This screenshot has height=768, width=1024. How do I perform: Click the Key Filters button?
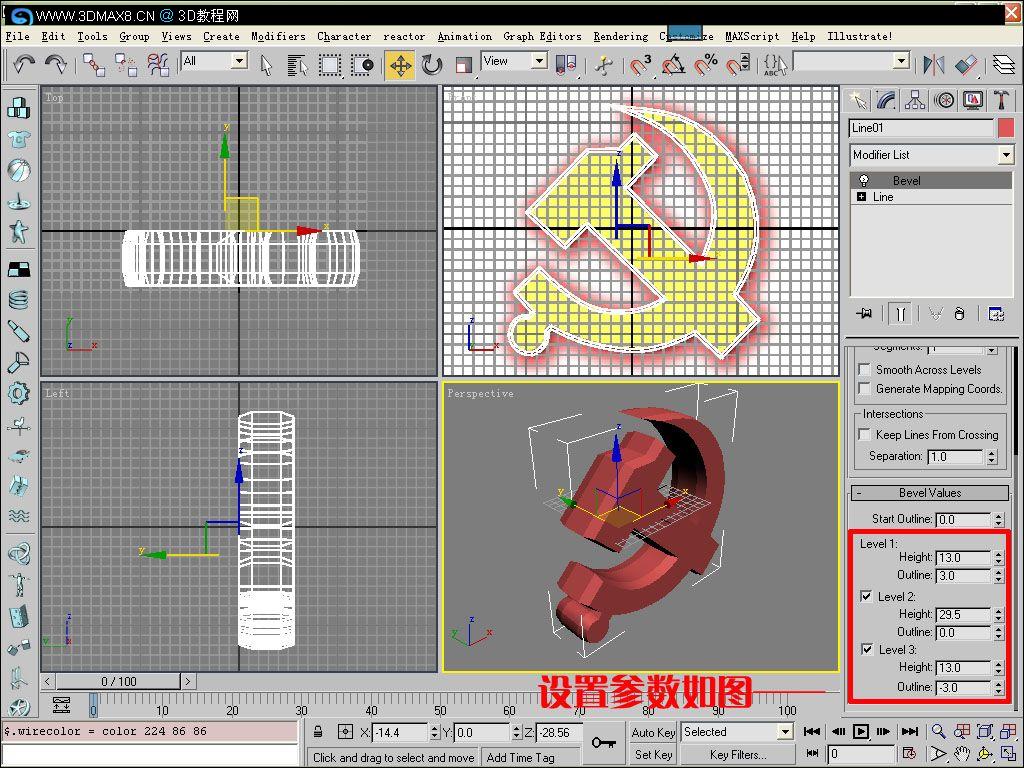pyautogui.click(x=738, y=755)
